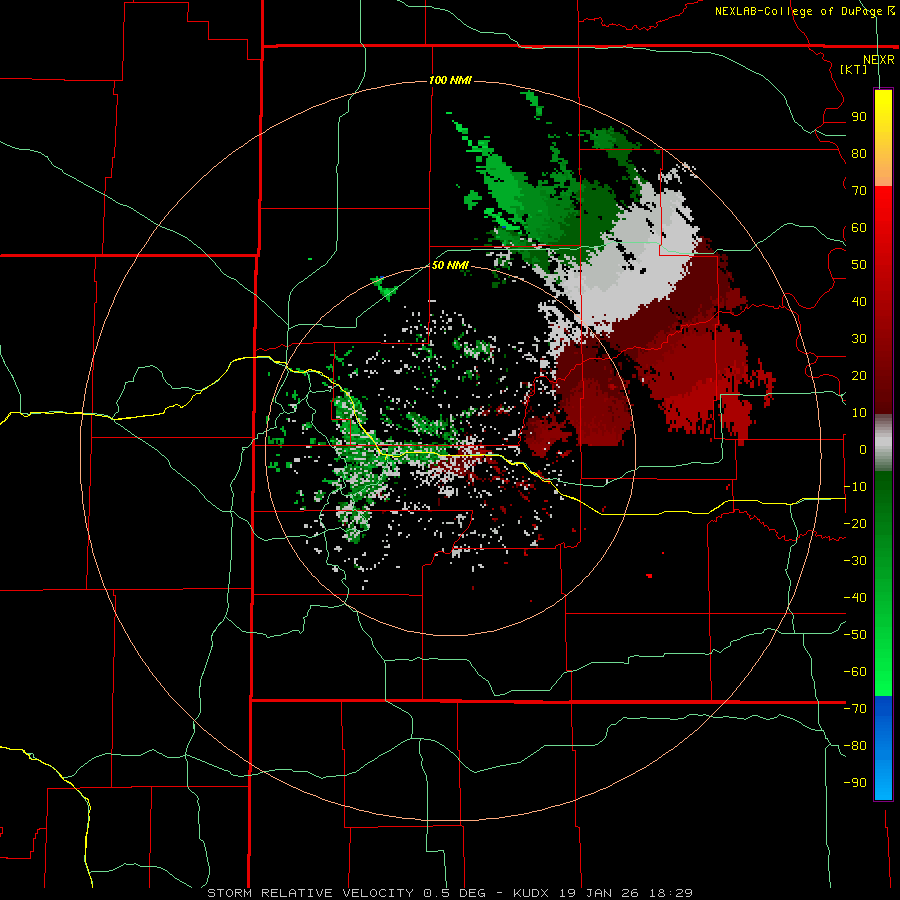Click the "50" value on the velocity scale
900x900 pixels.
[859, 265]
